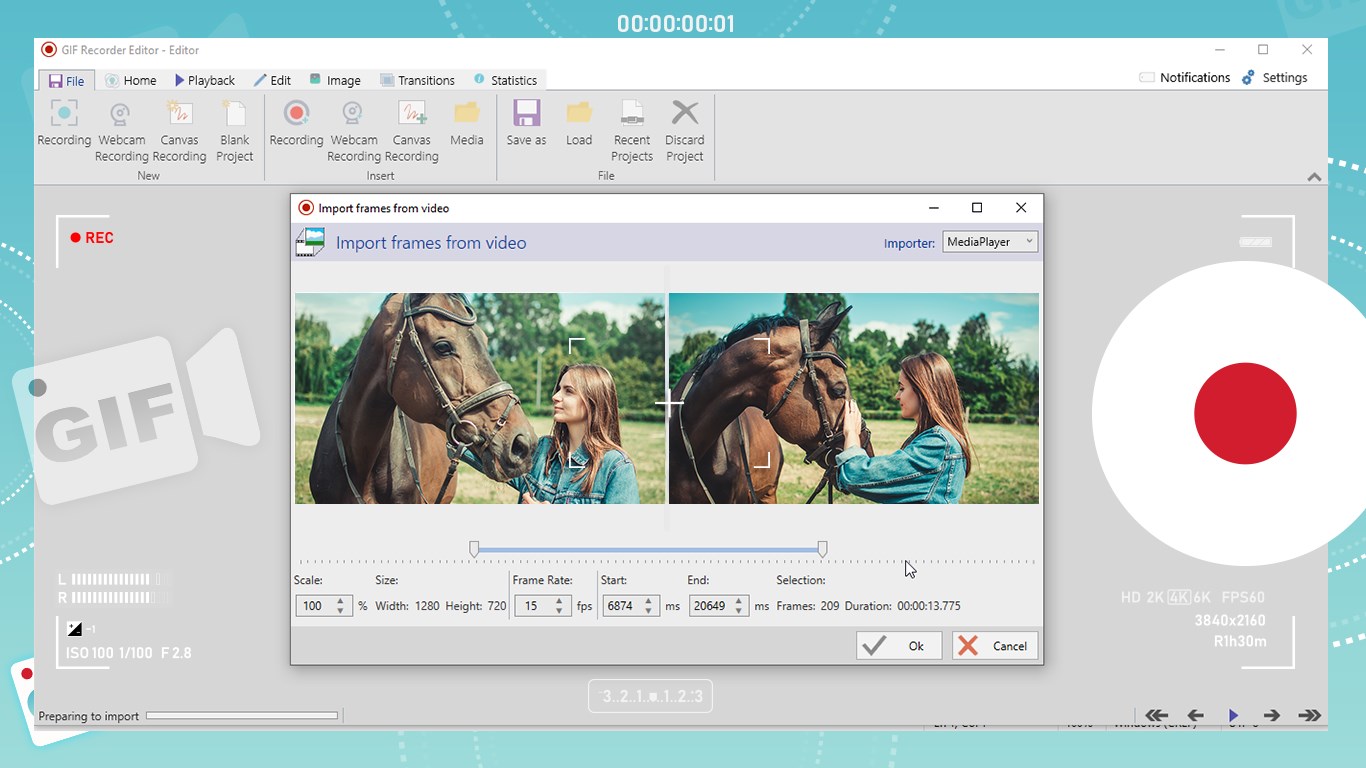Cancel the import frames dialog

coord(995,646)
